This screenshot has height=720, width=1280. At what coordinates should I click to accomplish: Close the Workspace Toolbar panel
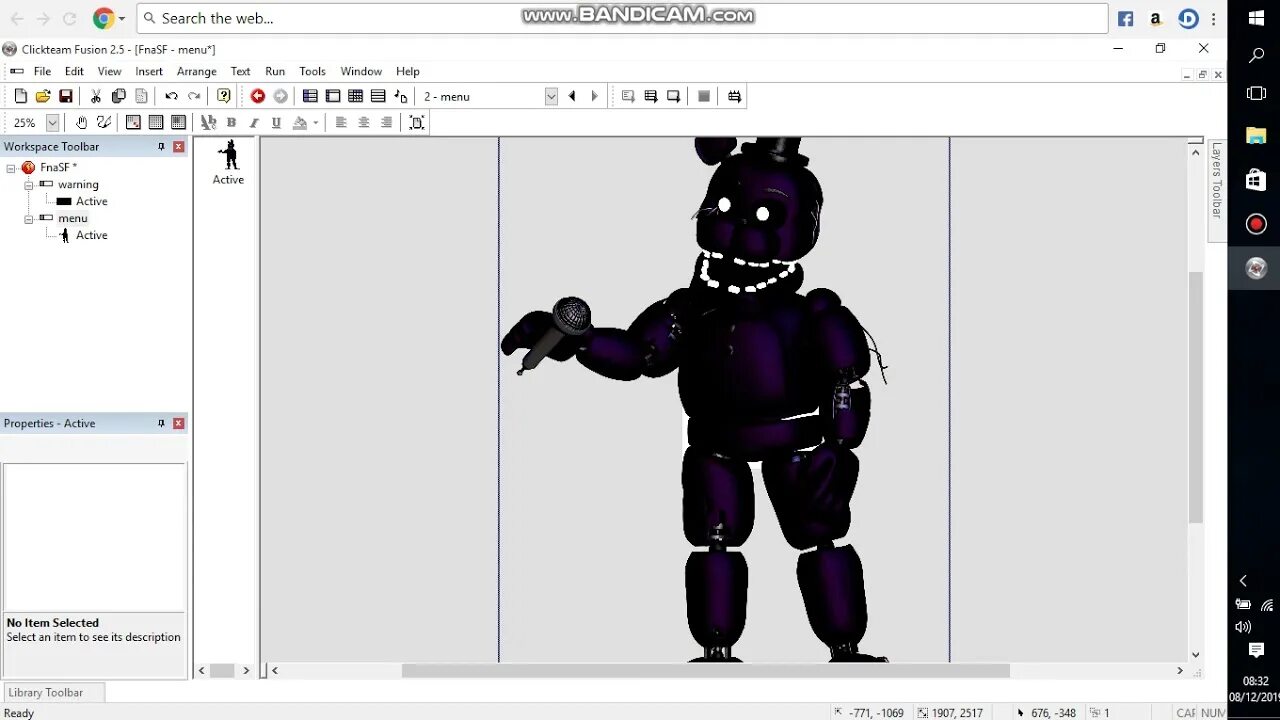(x=179, y=147)
